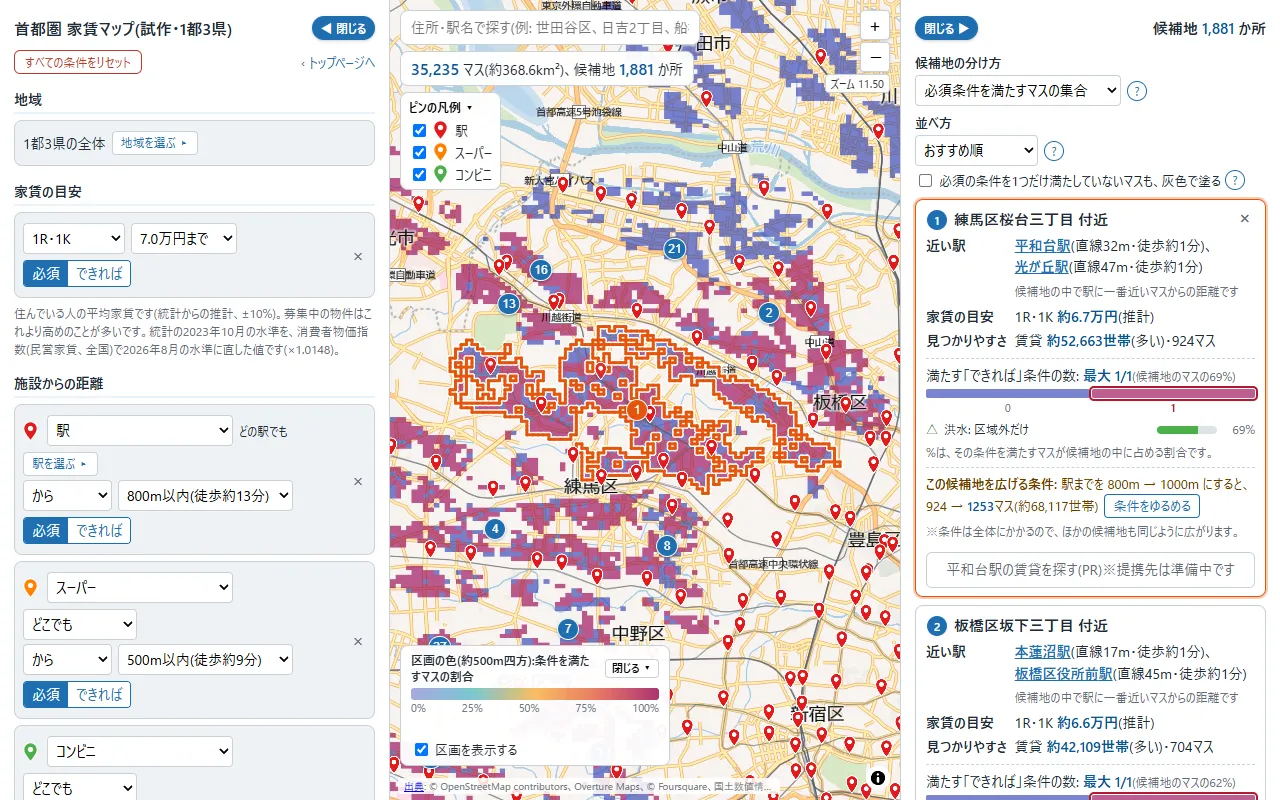Close the 練馬区桜台三丁目 card with X
This screenshot has width=1280, height=800.
pos(1245,218)
